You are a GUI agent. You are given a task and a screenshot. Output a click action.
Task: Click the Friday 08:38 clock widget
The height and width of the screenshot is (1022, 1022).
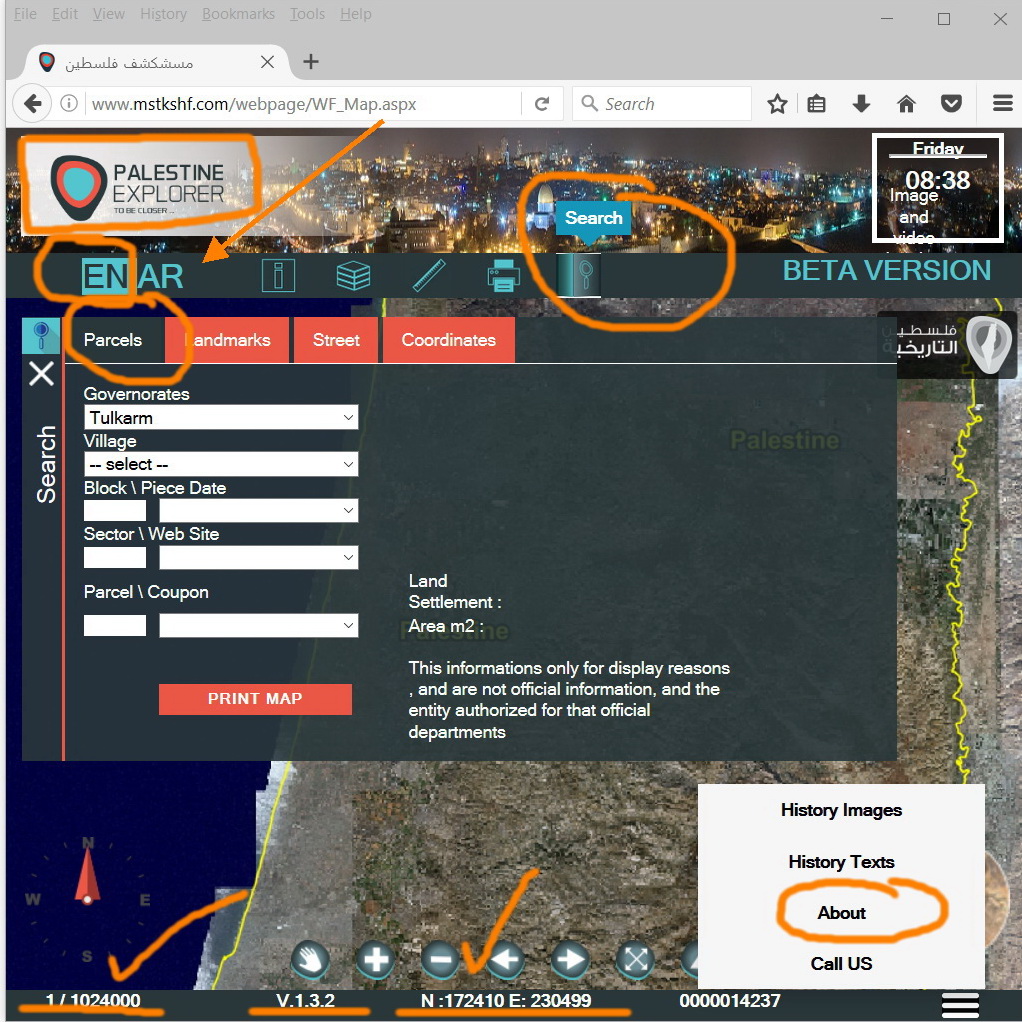[x=937, y=188]
